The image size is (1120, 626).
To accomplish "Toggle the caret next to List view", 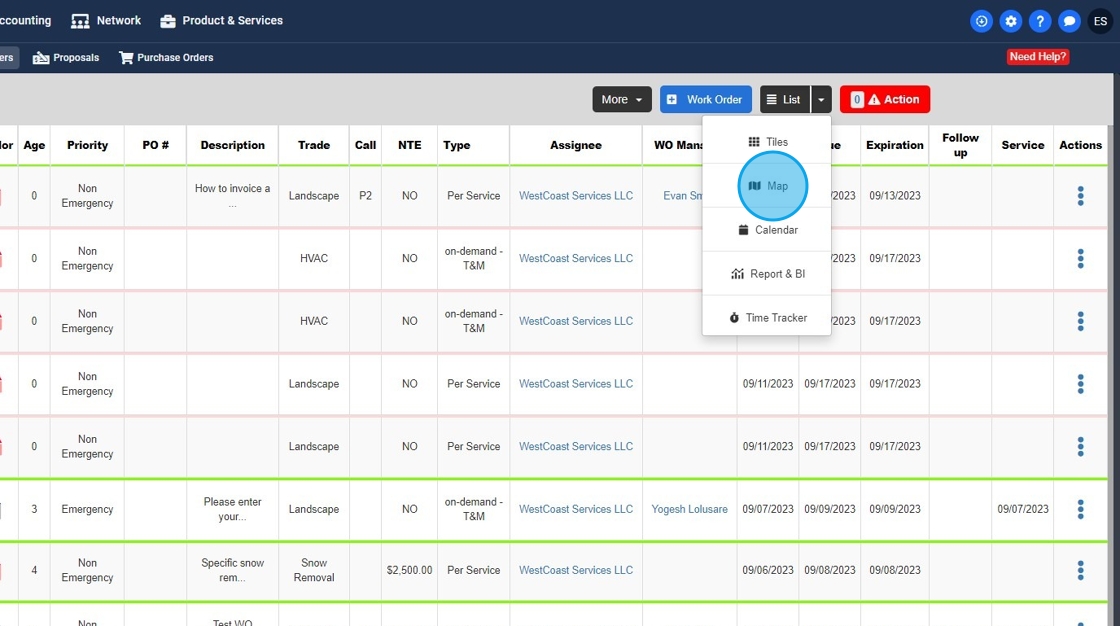I will click(x=821, y=100).
